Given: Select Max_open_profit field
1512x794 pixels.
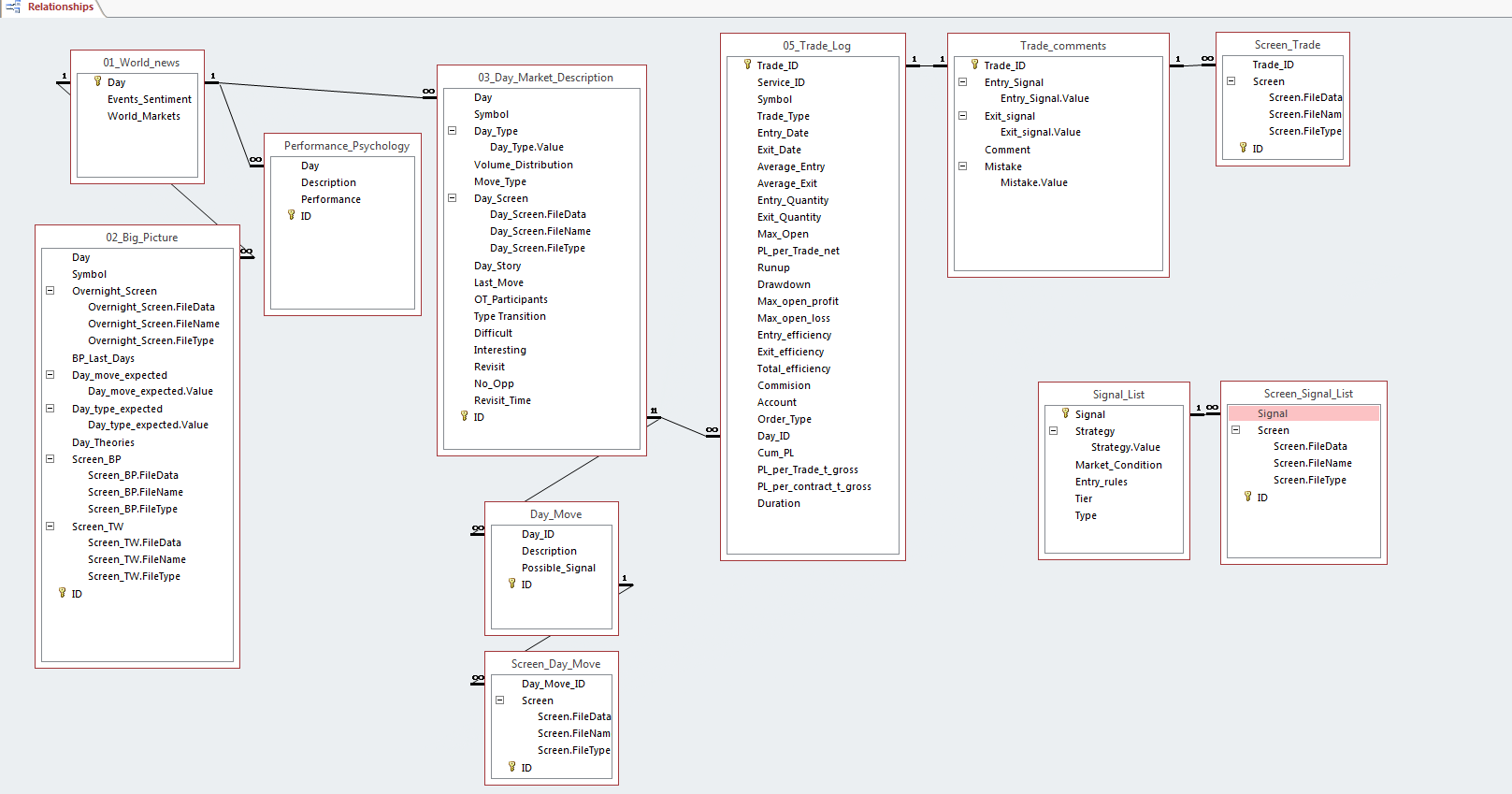Looking at the screenshot, I should tap(798, 301).
